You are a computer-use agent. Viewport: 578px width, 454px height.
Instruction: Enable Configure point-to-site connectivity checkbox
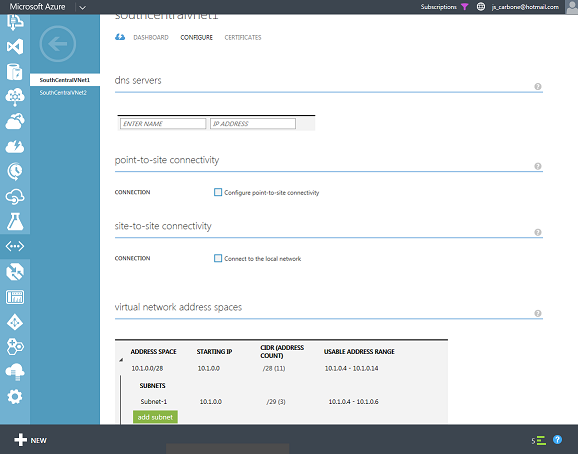pyautogui.click(x=218, y=192)
